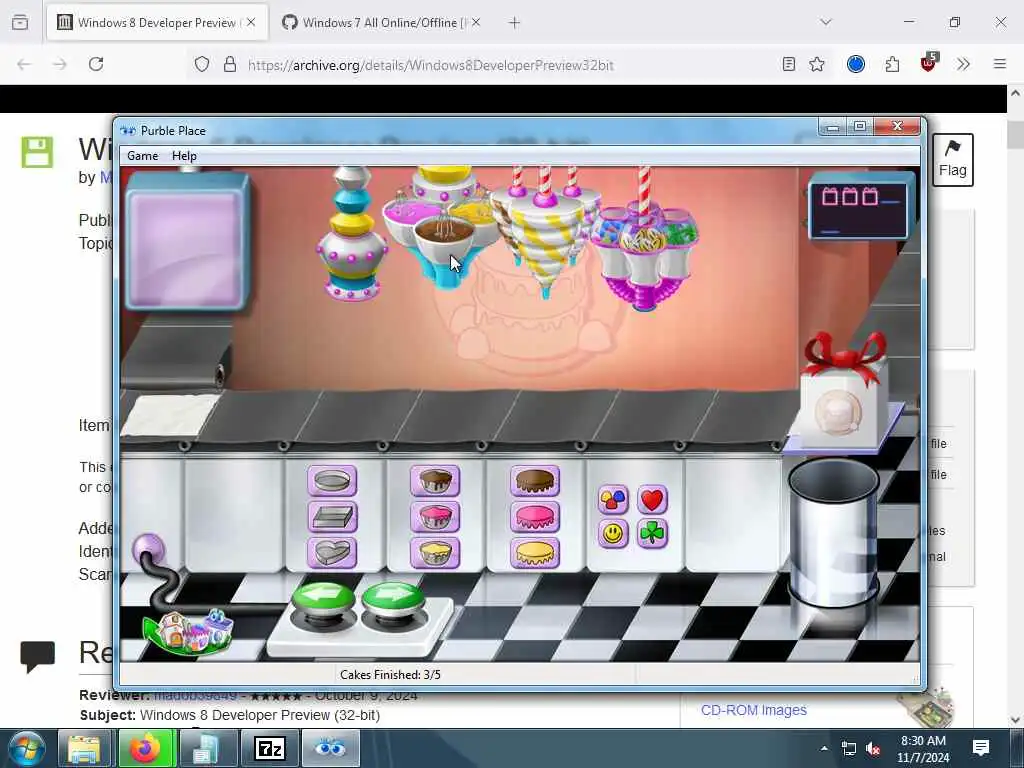Screen dimensions: 1024x768
Task: Open the CD-ROM Images link
Action: point(754,710)
